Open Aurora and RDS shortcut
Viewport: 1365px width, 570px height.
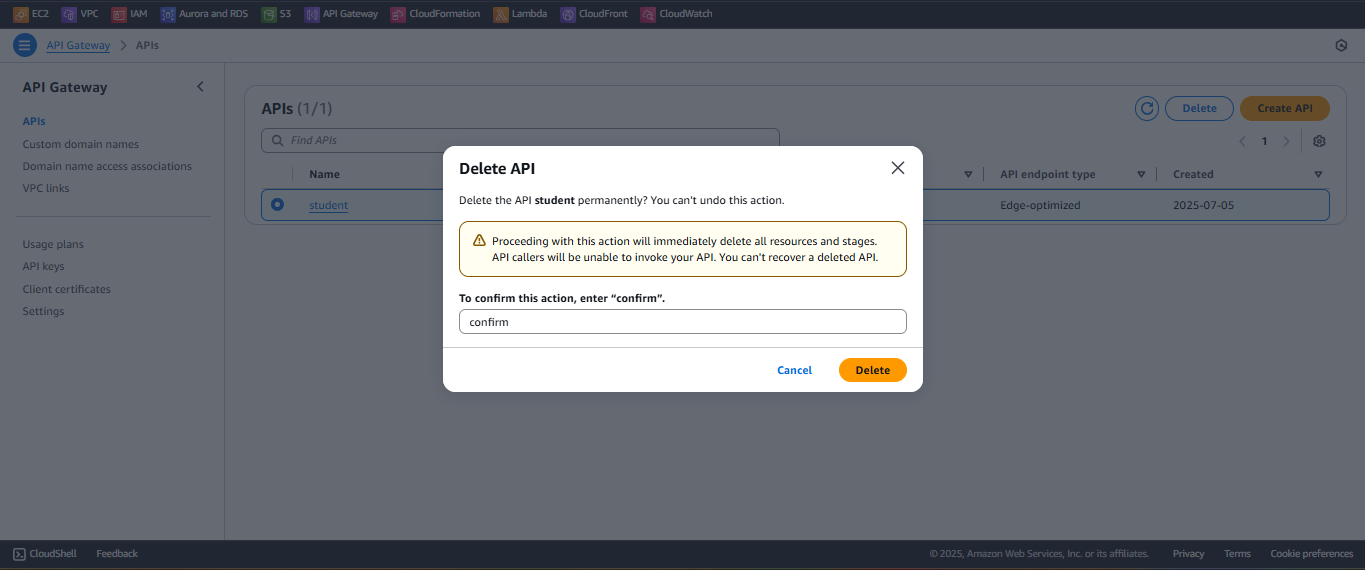click(204, 14)
